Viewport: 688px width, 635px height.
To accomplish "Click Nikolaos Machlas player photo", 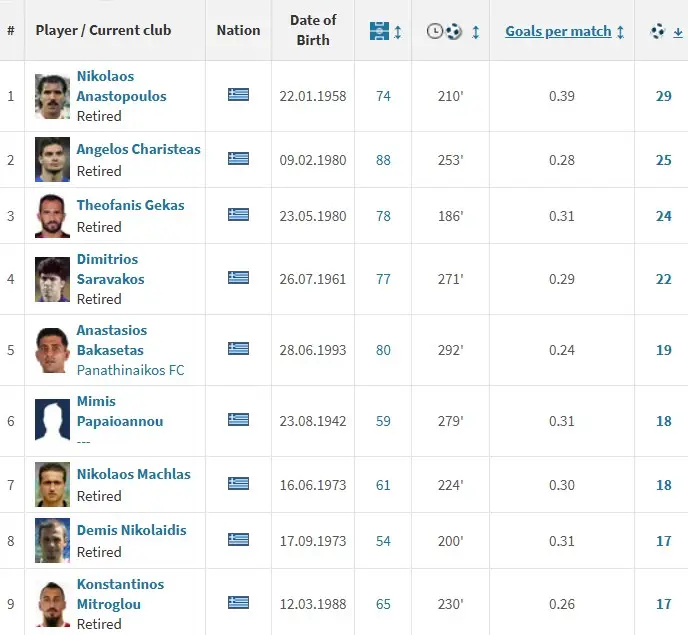I will 52,484.
